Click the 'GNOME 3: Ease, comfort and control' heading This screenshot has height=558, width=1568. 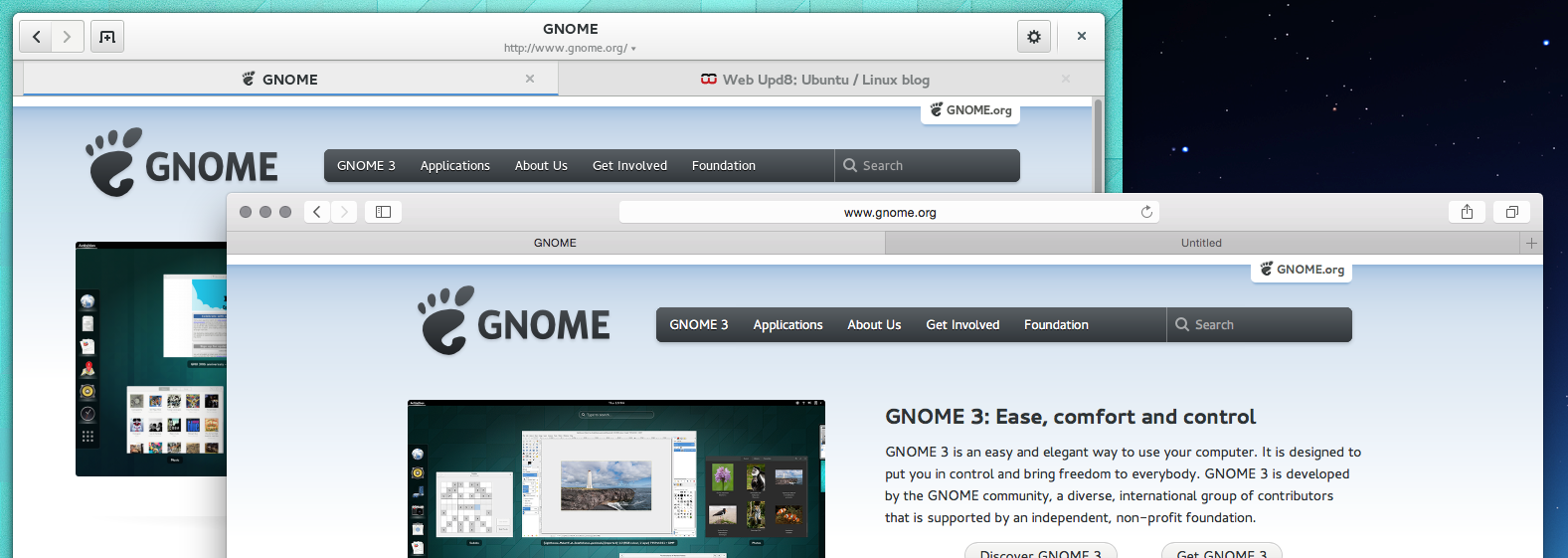(x=1070, y=417)
